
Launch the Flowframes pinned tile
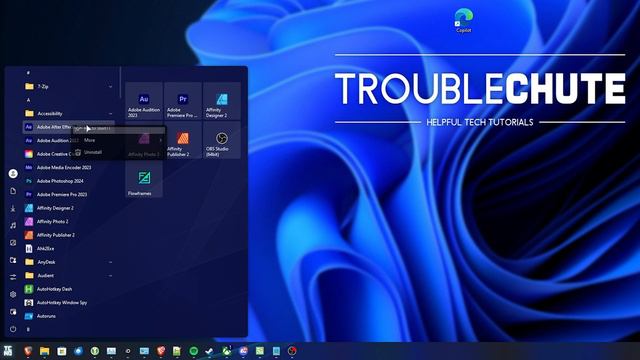[144, 179]
